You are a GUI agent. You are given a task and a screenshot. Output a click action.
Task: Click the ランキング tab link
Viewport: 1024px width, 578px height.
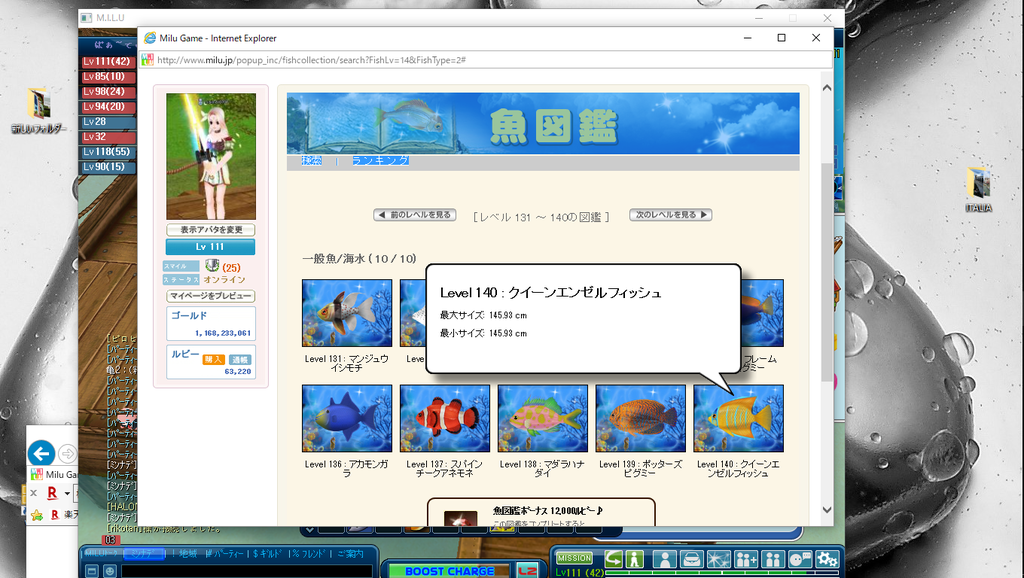(x=380, y=161)
